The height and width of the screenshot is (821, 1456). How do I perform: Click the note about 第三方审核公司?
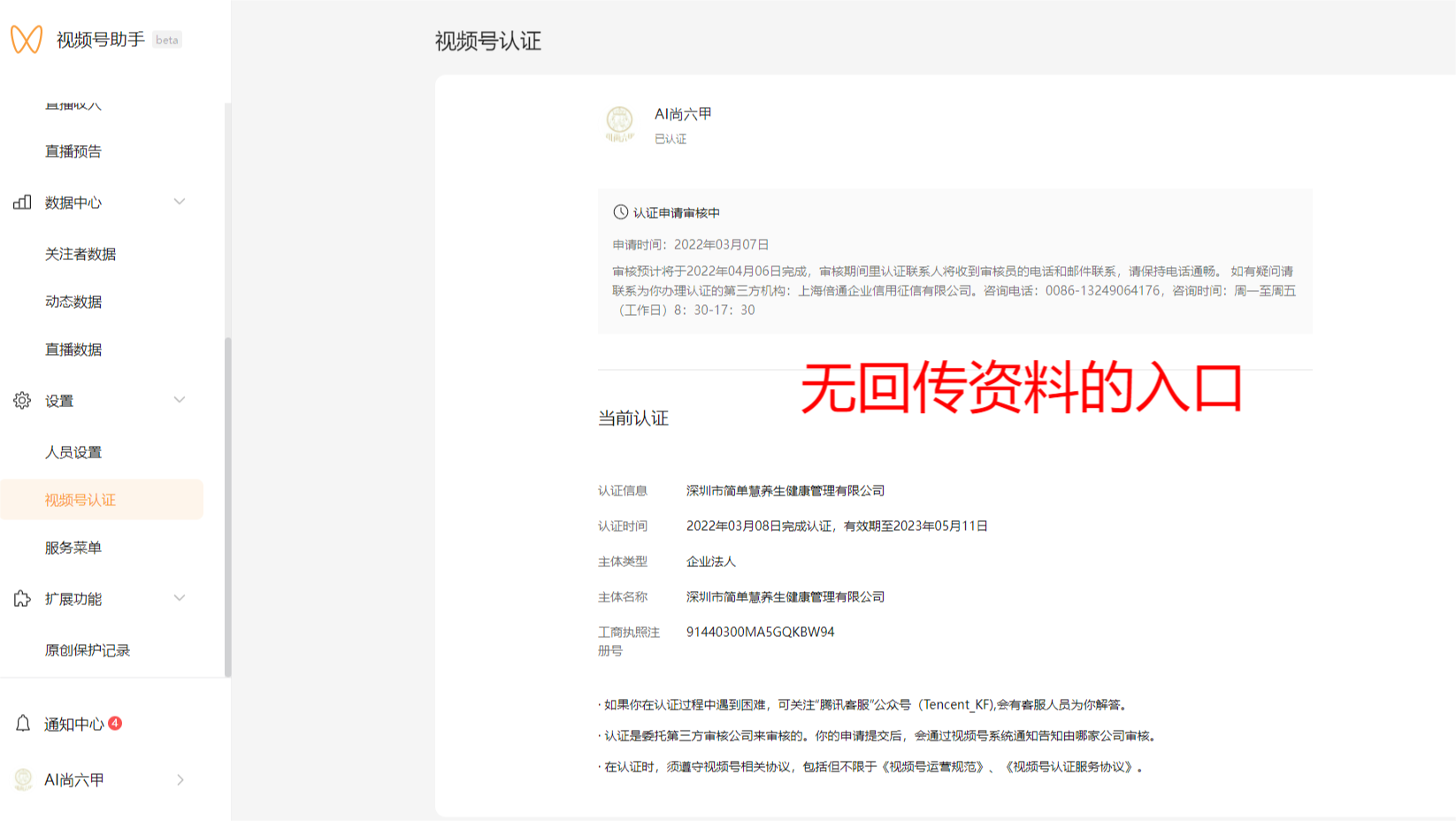pos(878,736)
